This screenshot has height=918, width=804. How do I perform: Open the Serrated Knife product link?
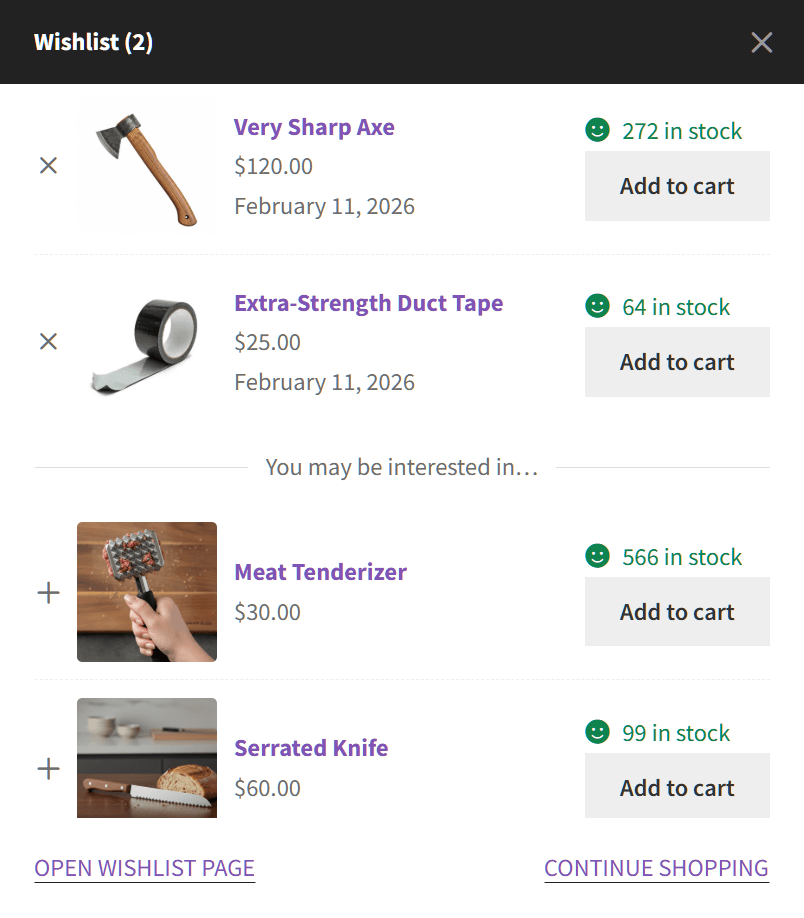310,748
